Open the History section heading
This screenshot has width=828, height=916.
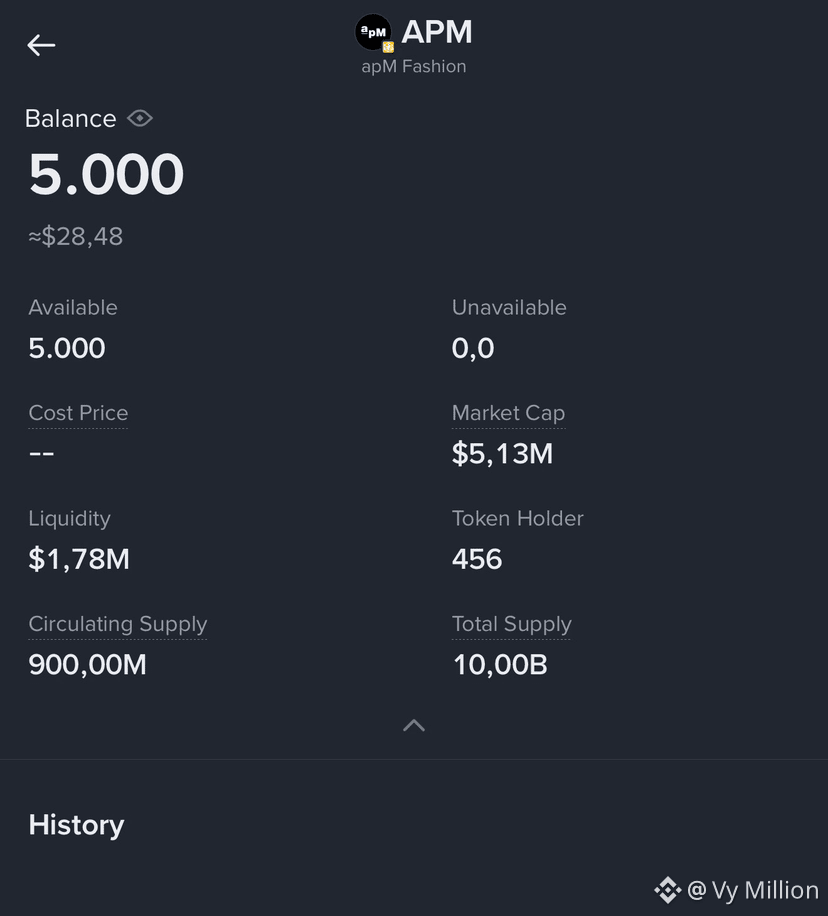click(77, 825)
